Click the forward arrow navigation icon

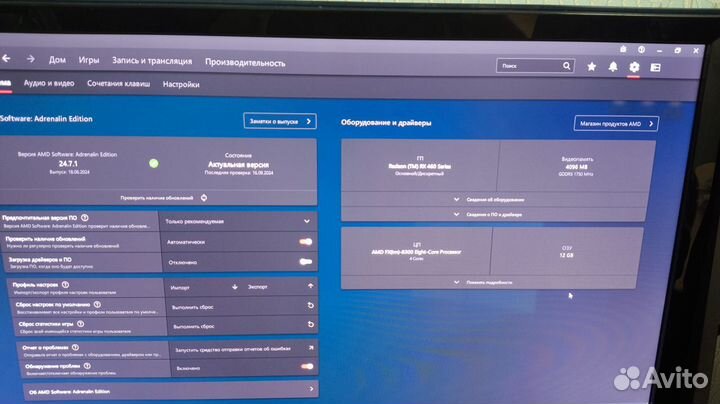(x=31, y=59)
